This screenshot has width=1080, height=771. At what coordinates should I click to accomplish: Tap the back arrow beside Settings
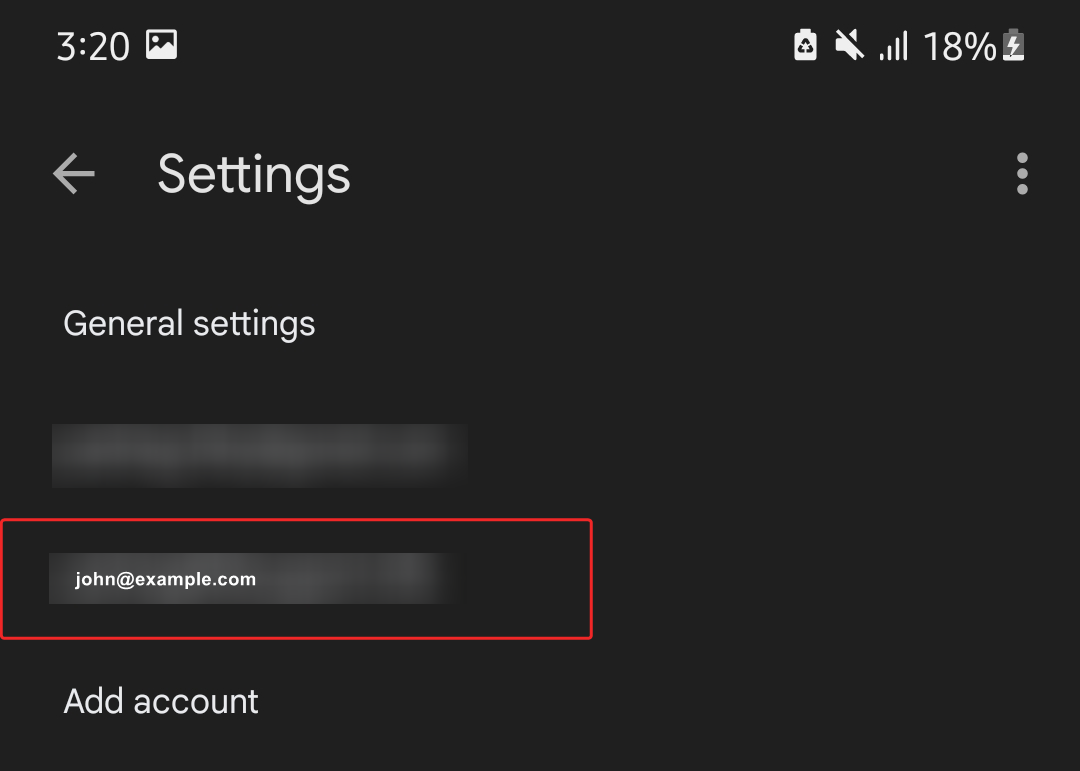click(74, 174)
